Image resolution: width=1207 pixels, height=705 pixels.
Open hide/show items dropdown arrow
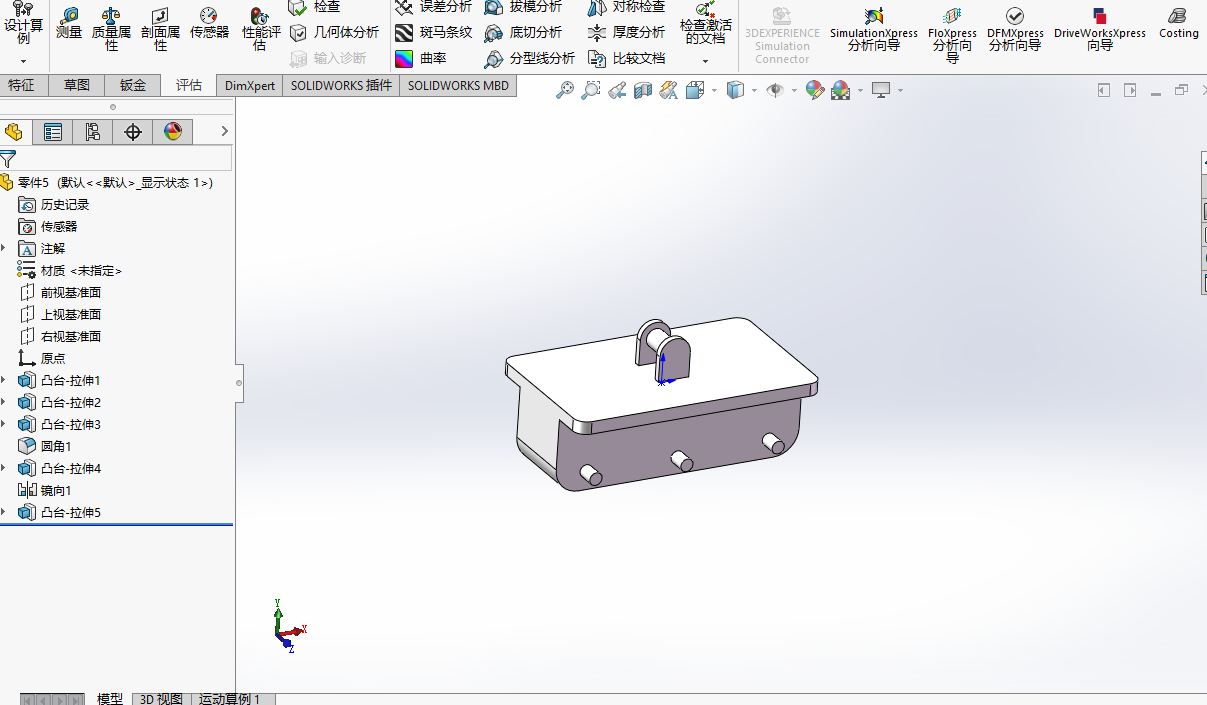(x=794, y=91)
